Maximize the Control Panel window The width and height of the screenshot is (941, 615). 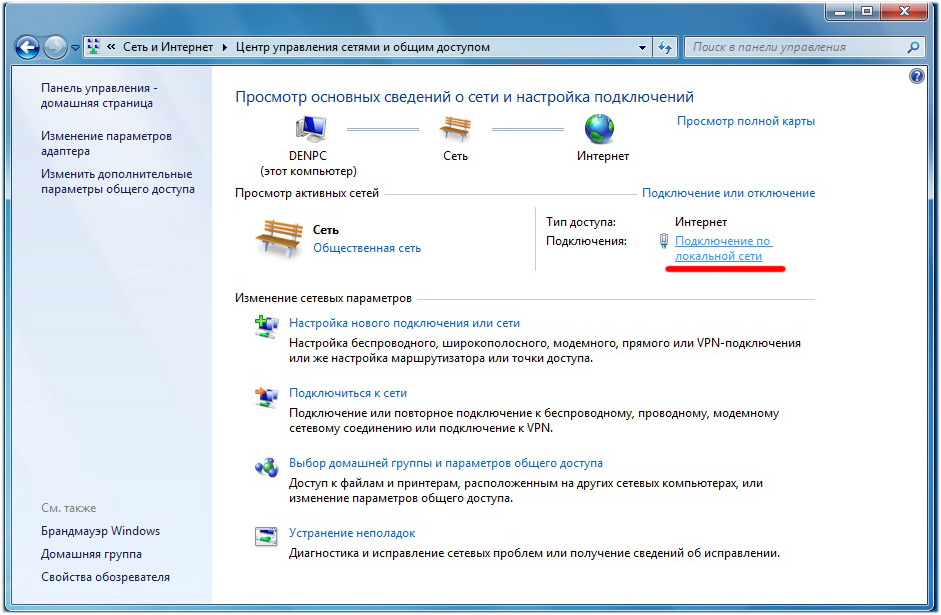pos(867,11)
